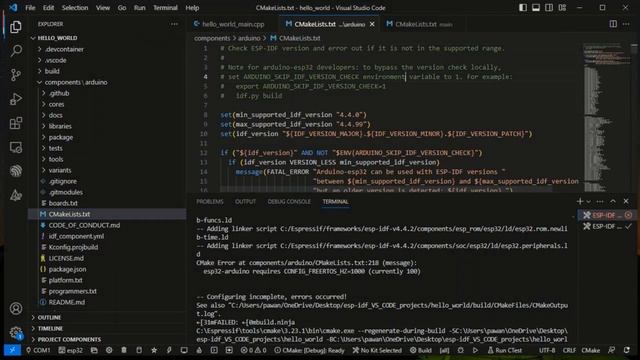
Task: Open the ESP-IDF Explorer icon in activity bar
Action: point(16,171)
